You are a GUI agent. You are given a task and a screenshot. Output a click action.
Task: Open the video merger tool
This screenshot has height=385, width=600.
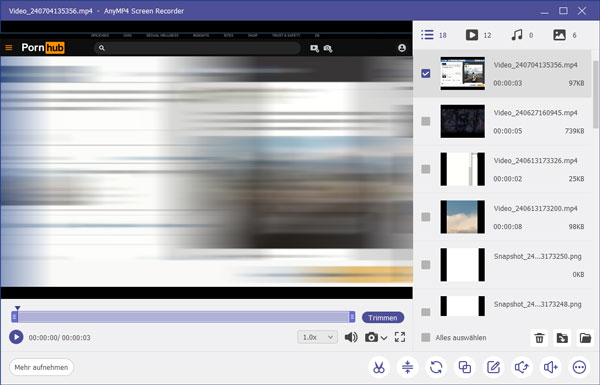(x=465, y=367)
